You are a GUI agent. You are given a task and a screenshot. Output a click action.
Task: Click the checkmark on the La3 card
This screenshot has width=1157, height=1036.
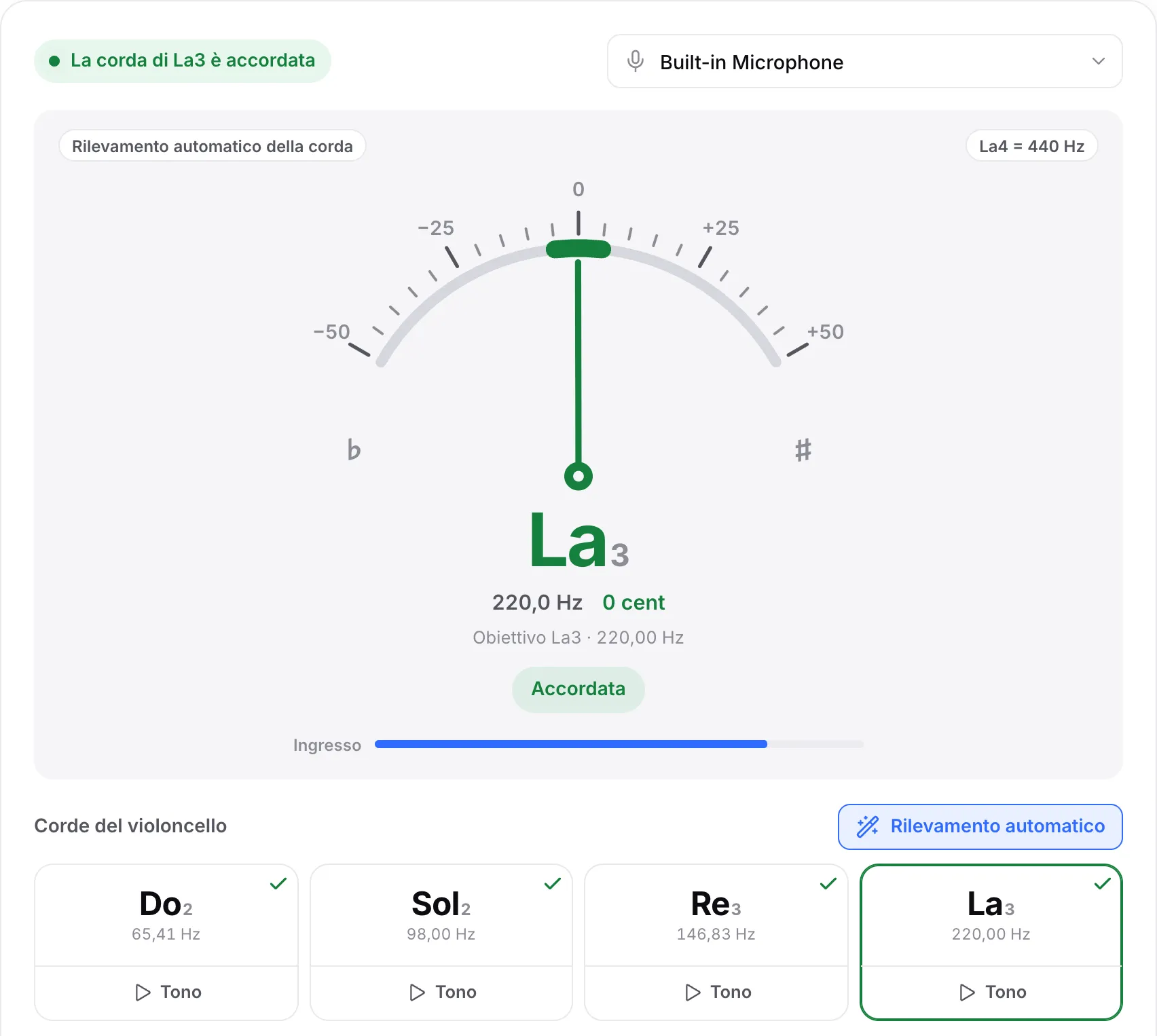pos(1103,883)
